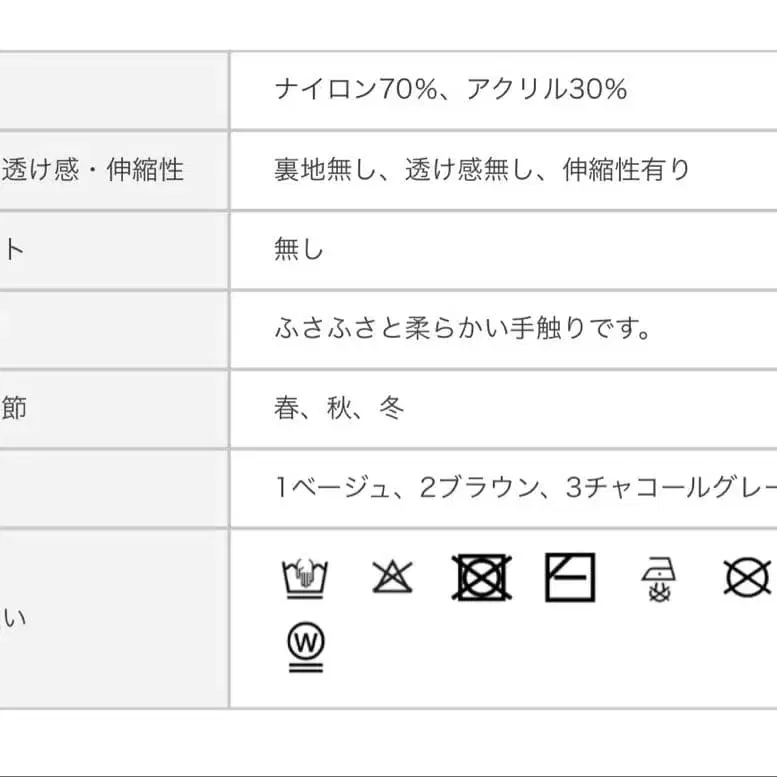Click the seasons value 春、秋、冬
777x777 pixels.
click(339, 408)
